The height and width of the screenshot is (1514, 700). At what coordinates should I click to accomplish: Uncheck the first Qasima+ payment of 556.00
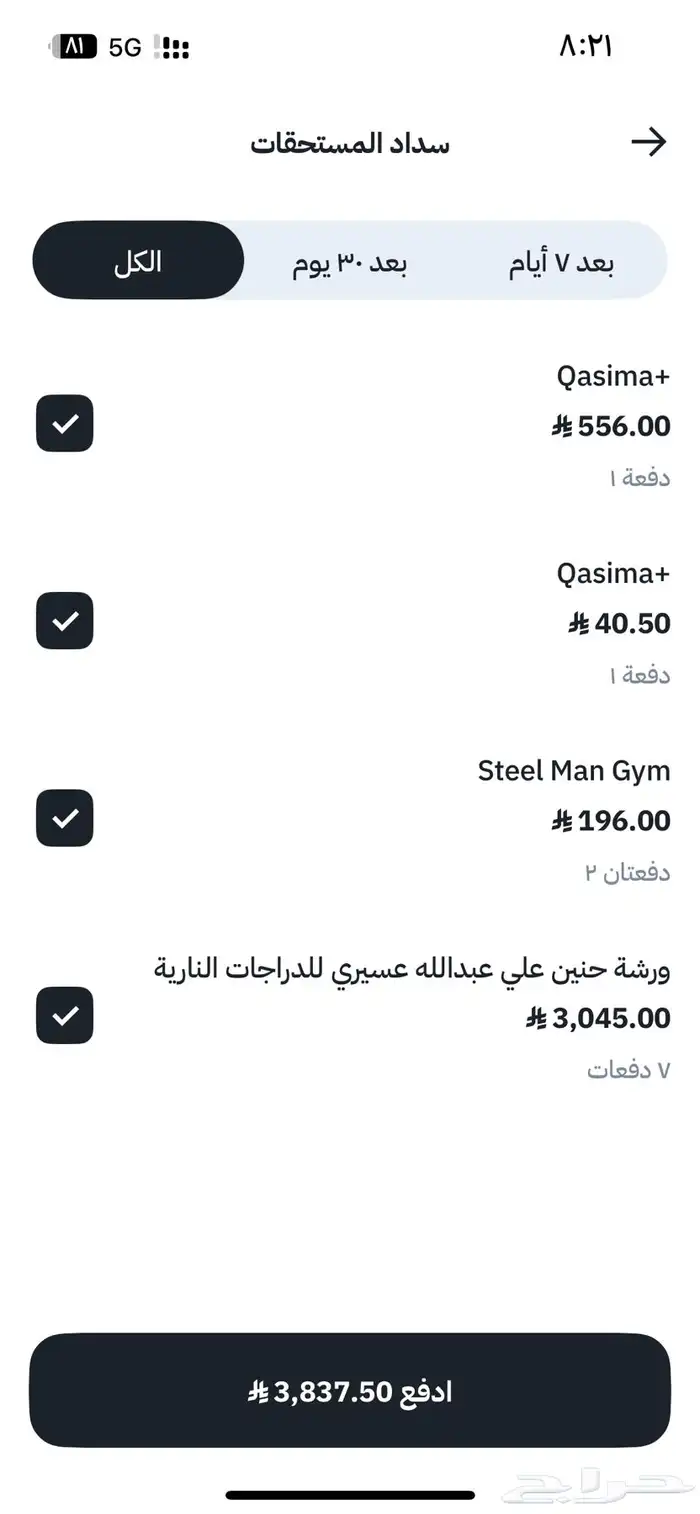click(64, 424)
